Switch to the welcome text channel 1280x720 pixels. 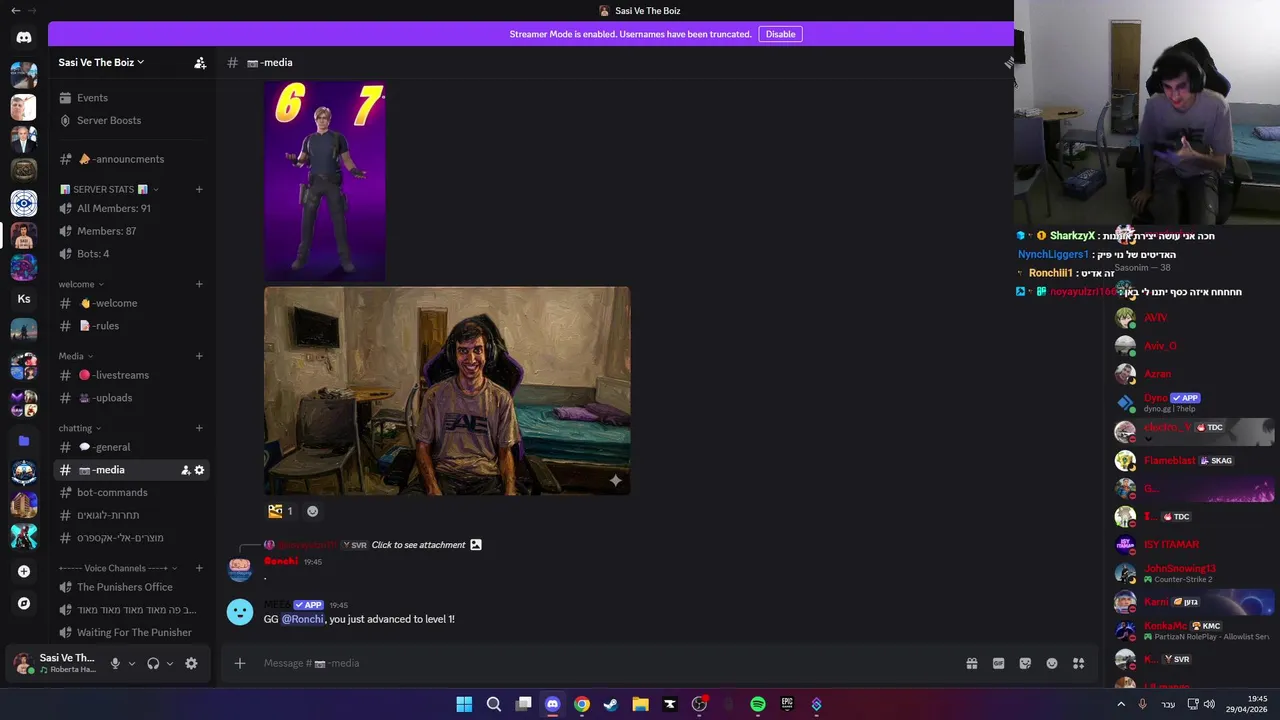click(x=130, y=303)
